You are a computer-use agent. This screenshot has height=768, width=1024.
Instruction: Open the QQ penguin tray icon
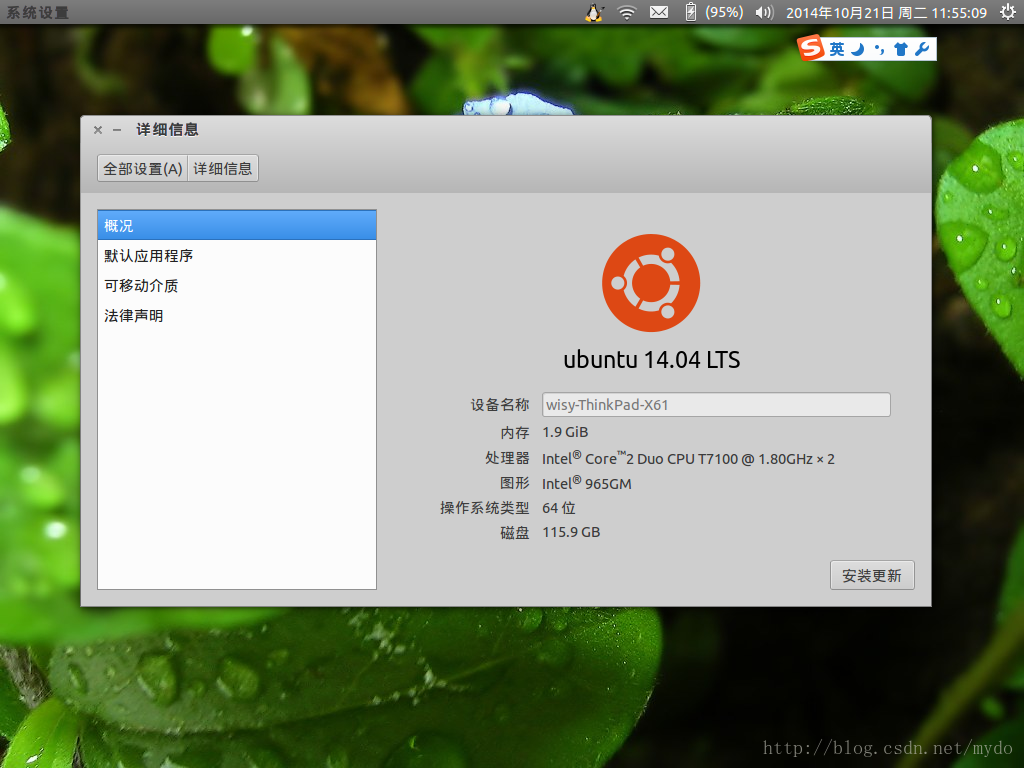point(594,12)
